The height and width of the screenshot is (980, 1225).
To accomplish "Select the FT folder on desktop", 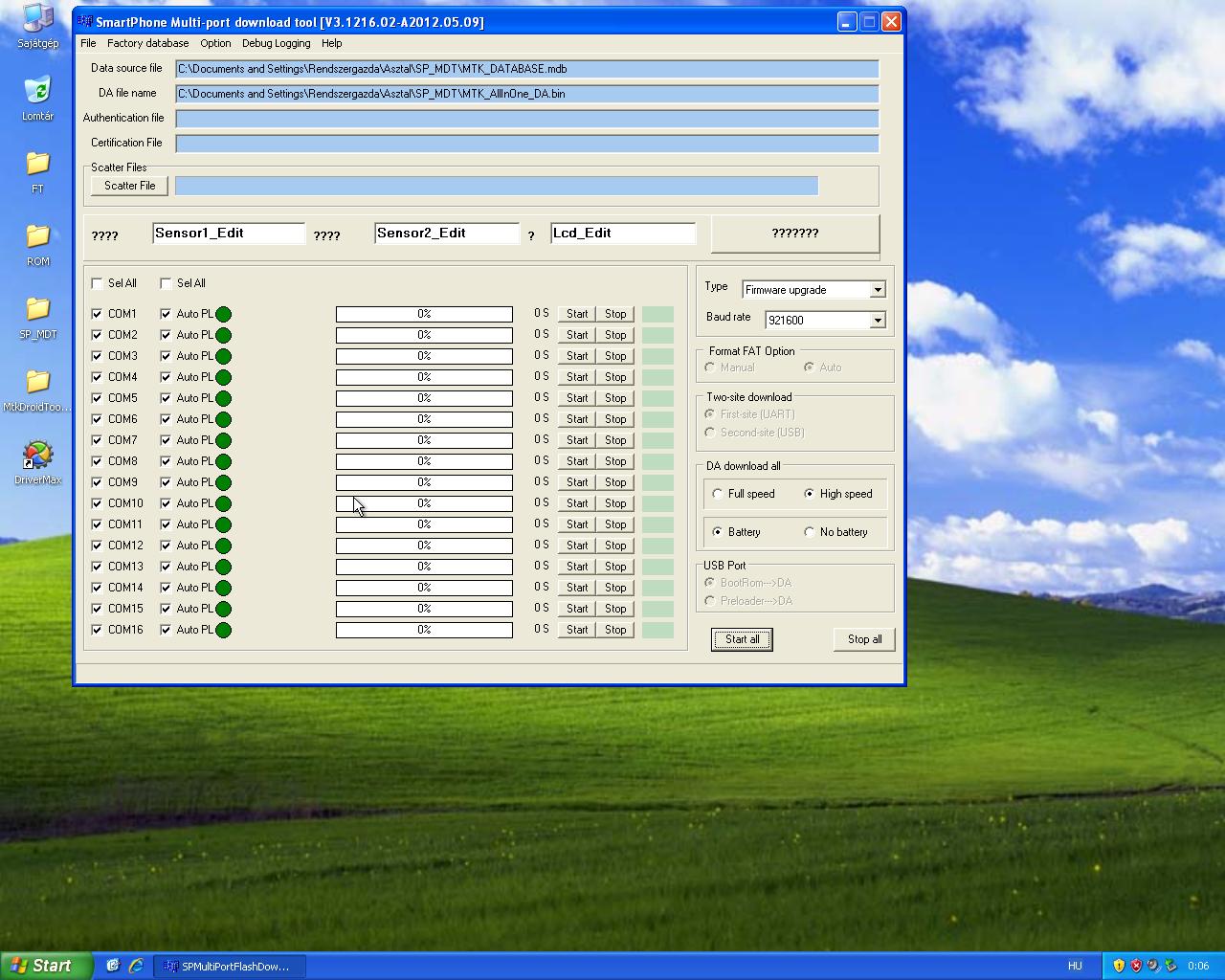I will (37, 171).
